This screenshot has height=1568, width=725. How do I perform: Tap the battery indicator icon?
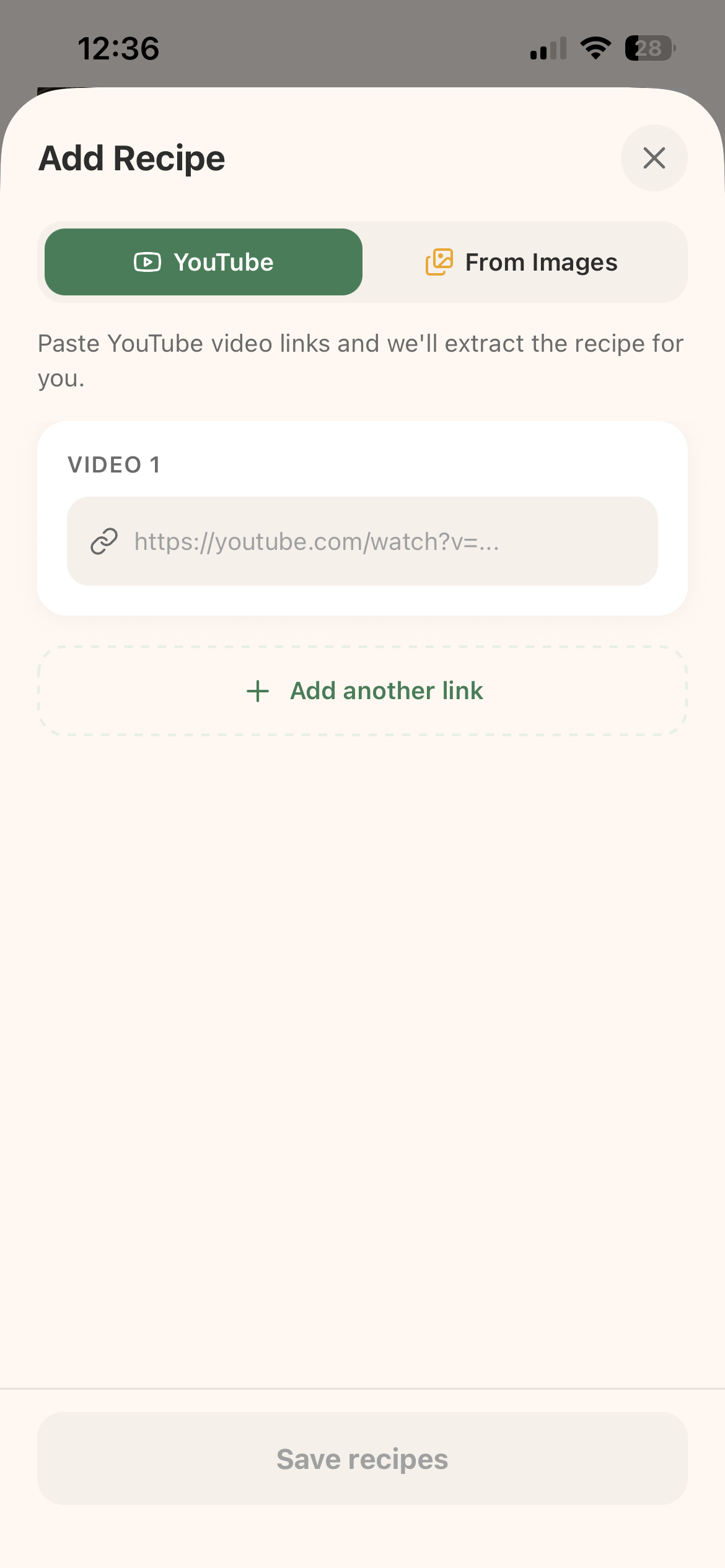(x=650, y=48)
